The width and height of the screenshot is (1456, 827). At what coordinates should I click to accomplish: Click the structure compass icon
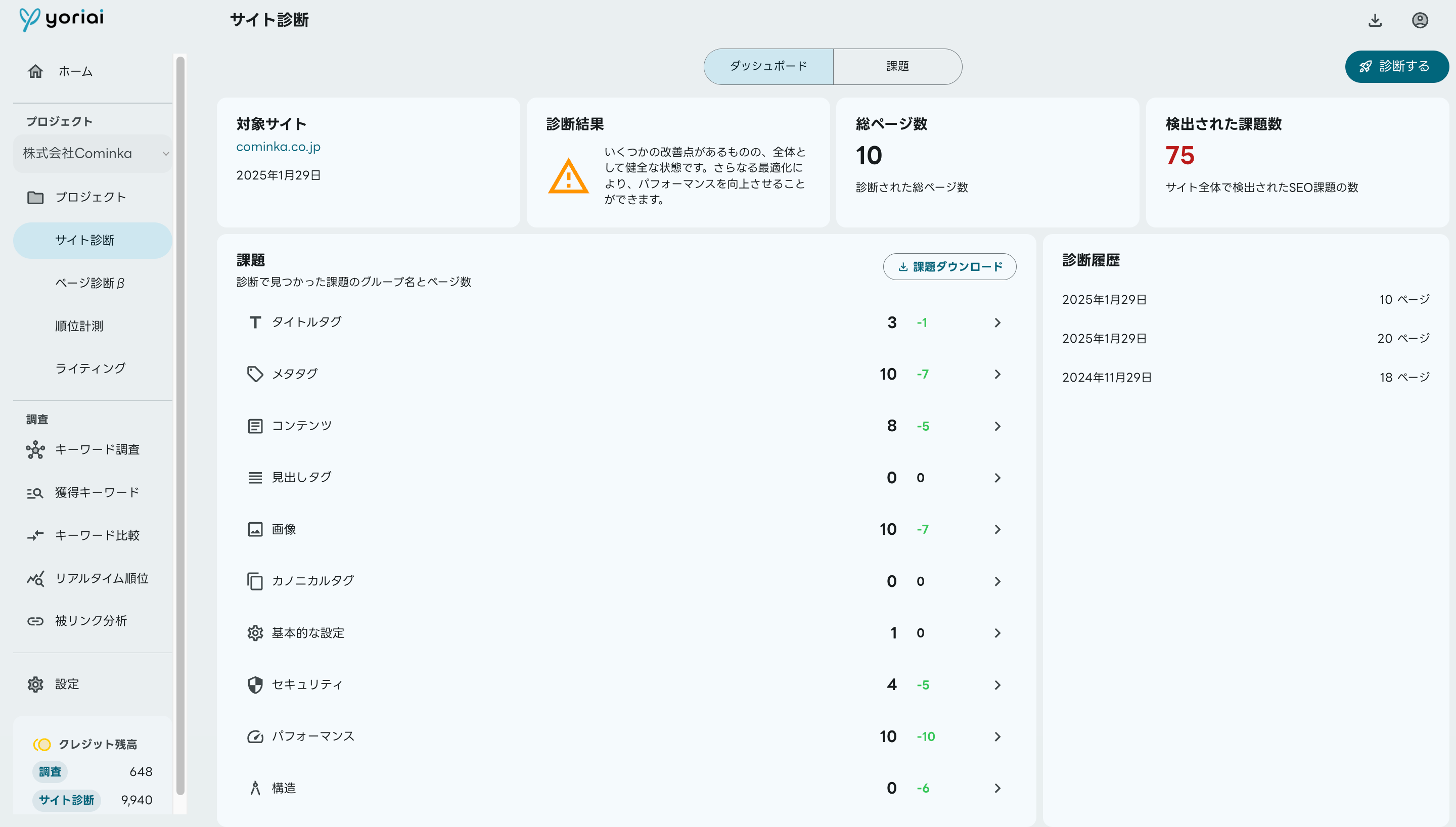[255, 789]
